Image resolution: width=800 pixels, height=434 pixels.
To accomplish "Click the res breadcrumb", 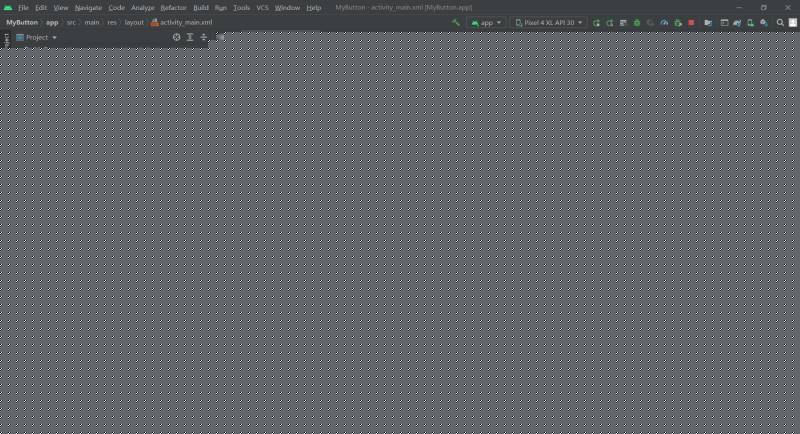I will [112, 22].
